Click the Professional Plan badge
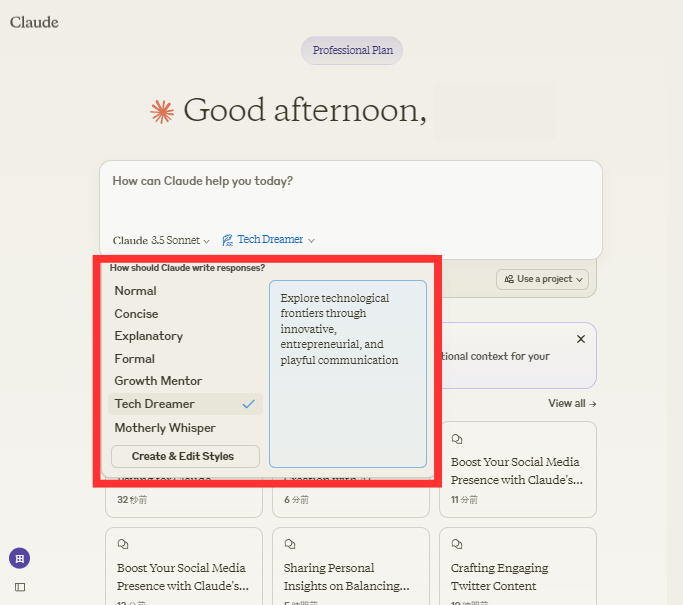 (352, 50)
